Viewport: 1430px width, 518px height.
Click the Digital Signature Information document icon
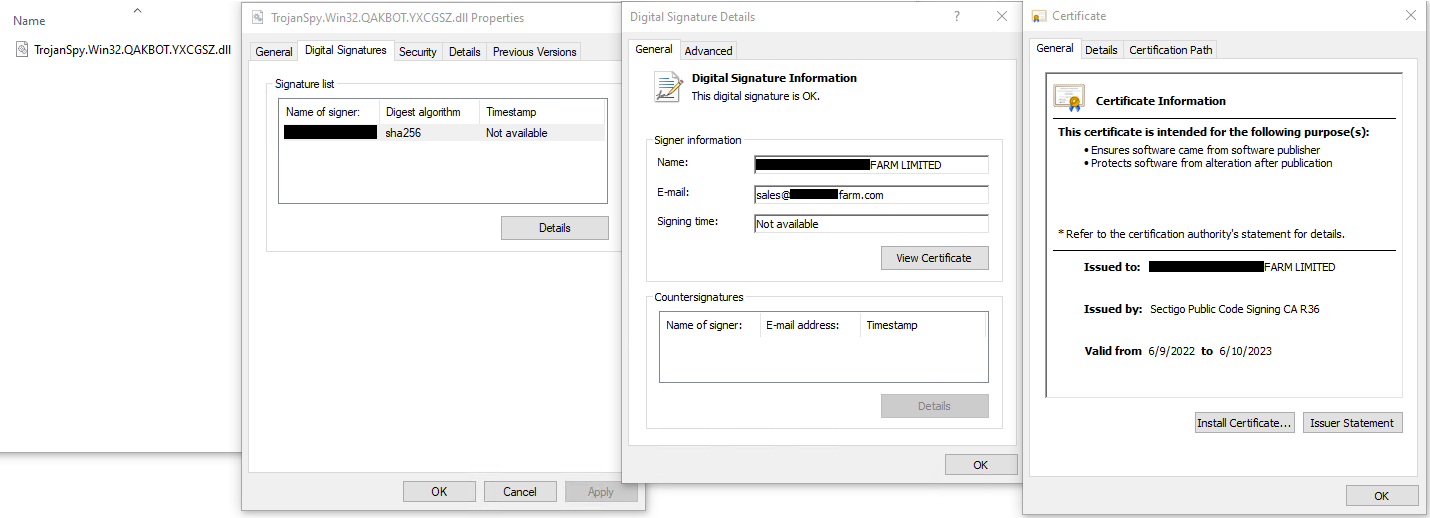click(668, 86)
